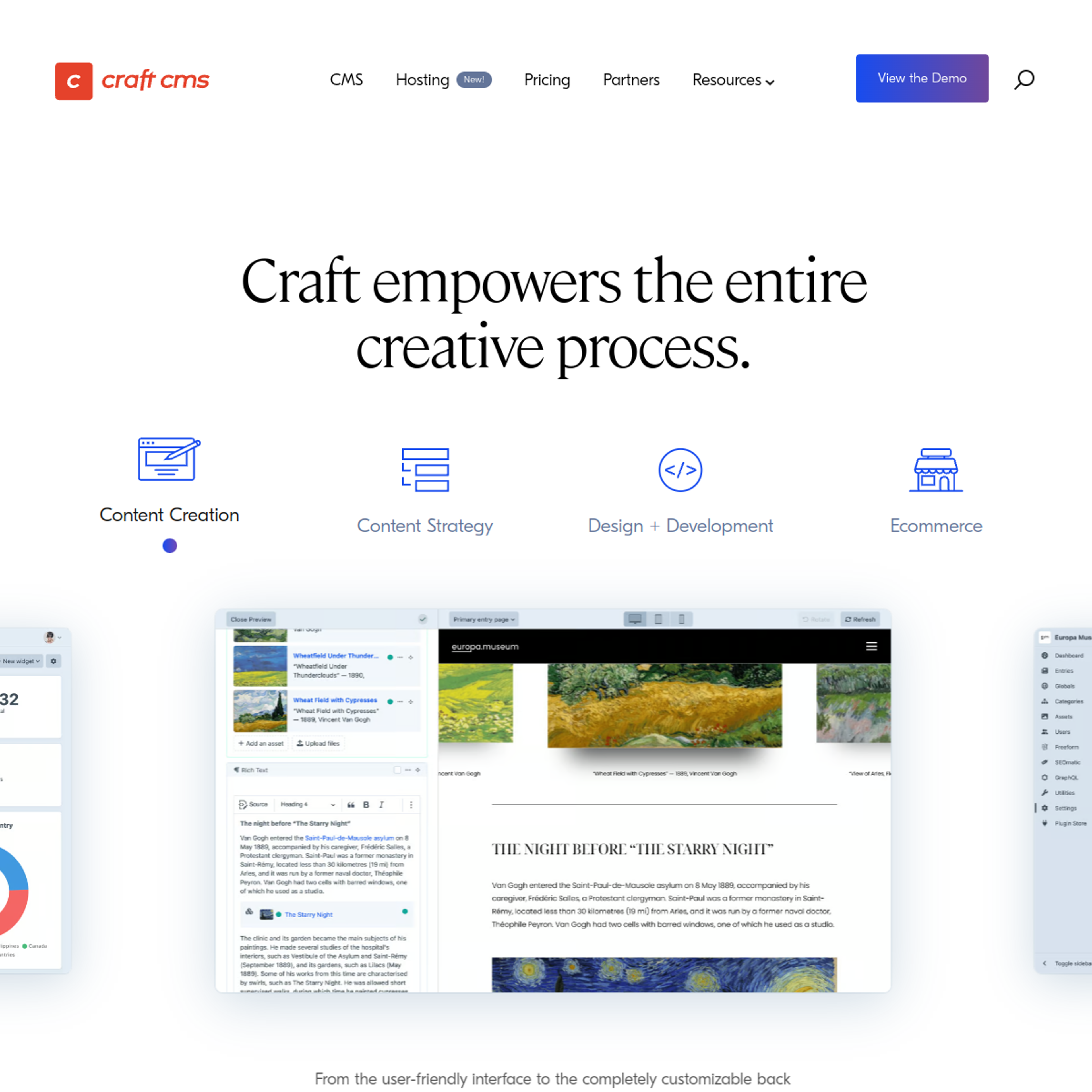The width and height of the screenshot is (1092, 1092).
Task: Click the Design + Development icon
Action: pos(680,468)
